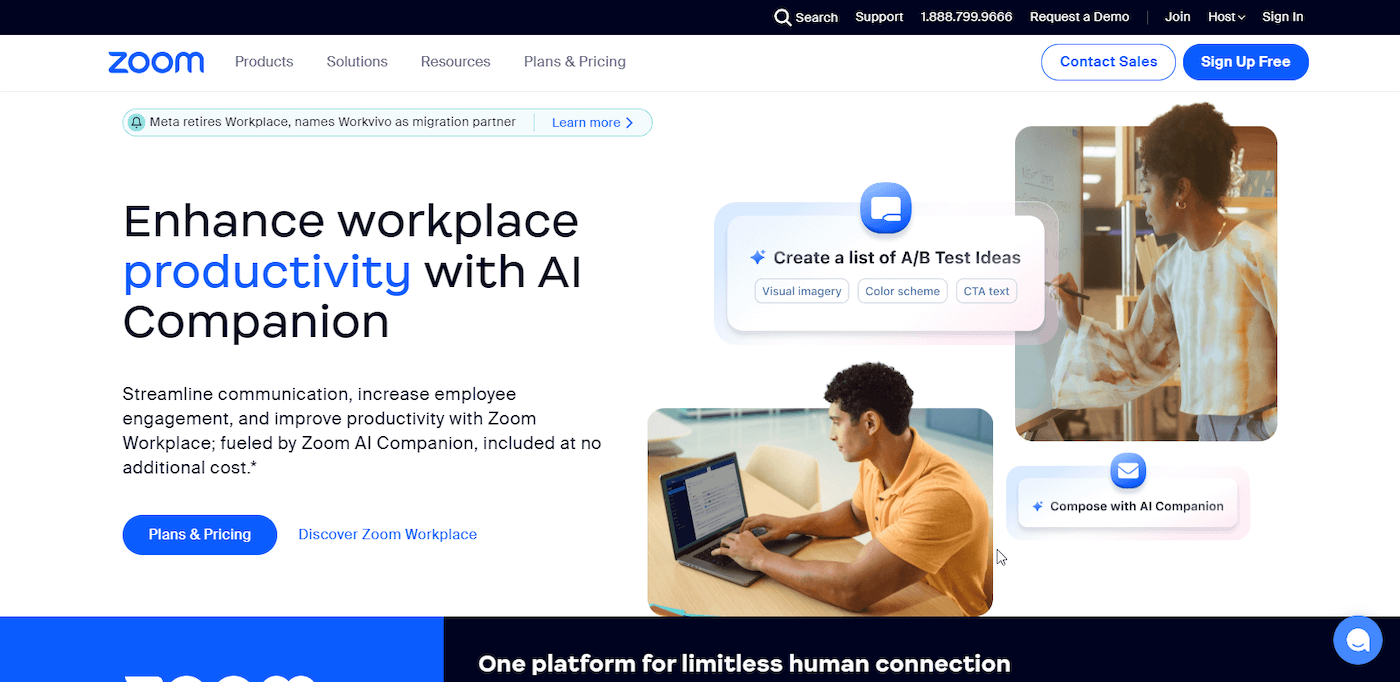Open Plans & Pricing in the navigation bar

575,62
